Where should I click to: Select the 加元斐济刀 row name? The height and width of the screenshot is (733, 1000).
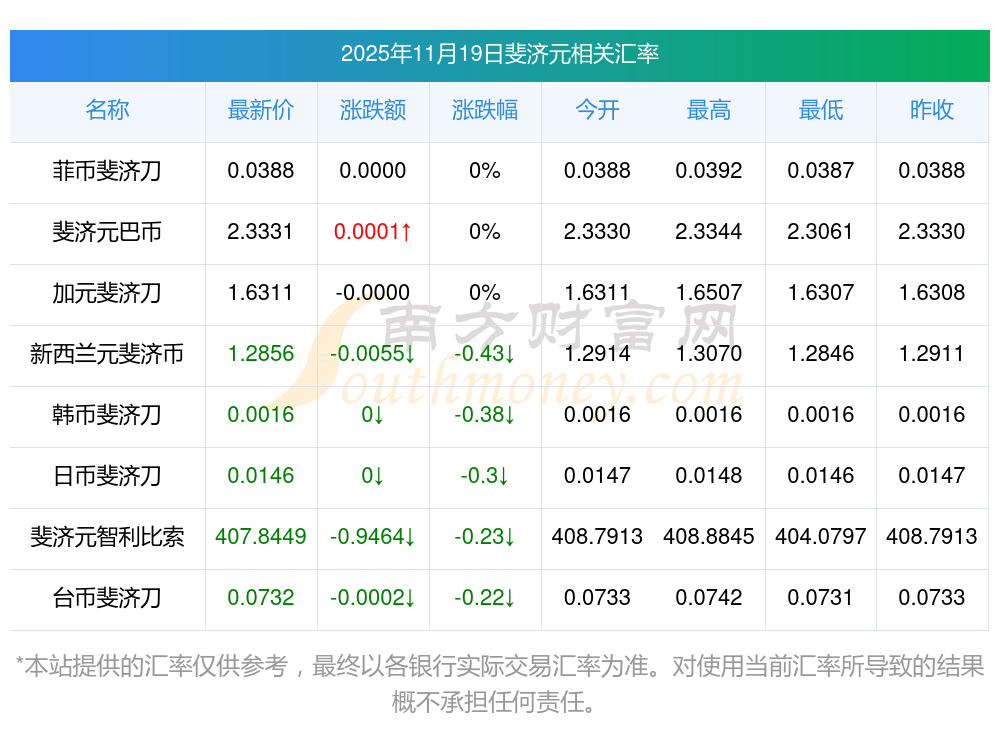[x=107, y=293]
